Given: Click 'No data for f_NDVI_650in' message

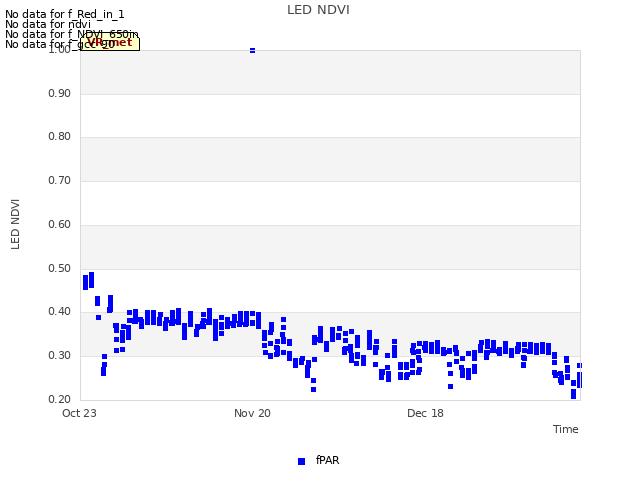Looking at the screenshot, I should (71, 34).
